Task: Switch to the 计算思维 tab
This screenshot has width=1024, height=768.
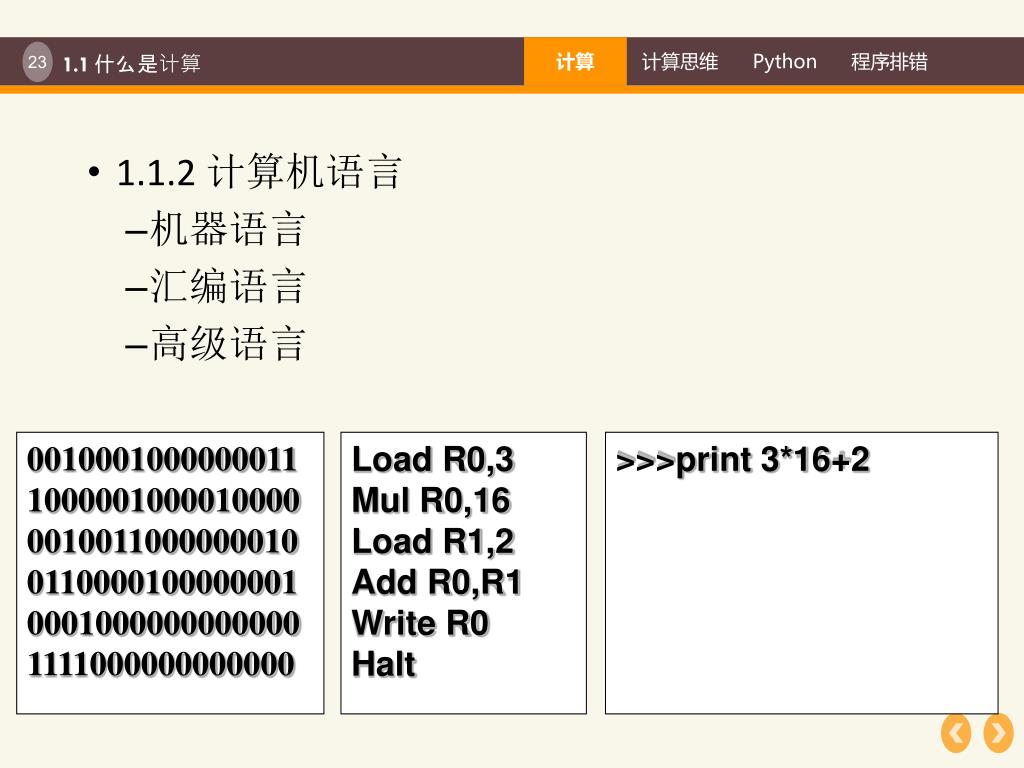Action: (x=680, y=62)
